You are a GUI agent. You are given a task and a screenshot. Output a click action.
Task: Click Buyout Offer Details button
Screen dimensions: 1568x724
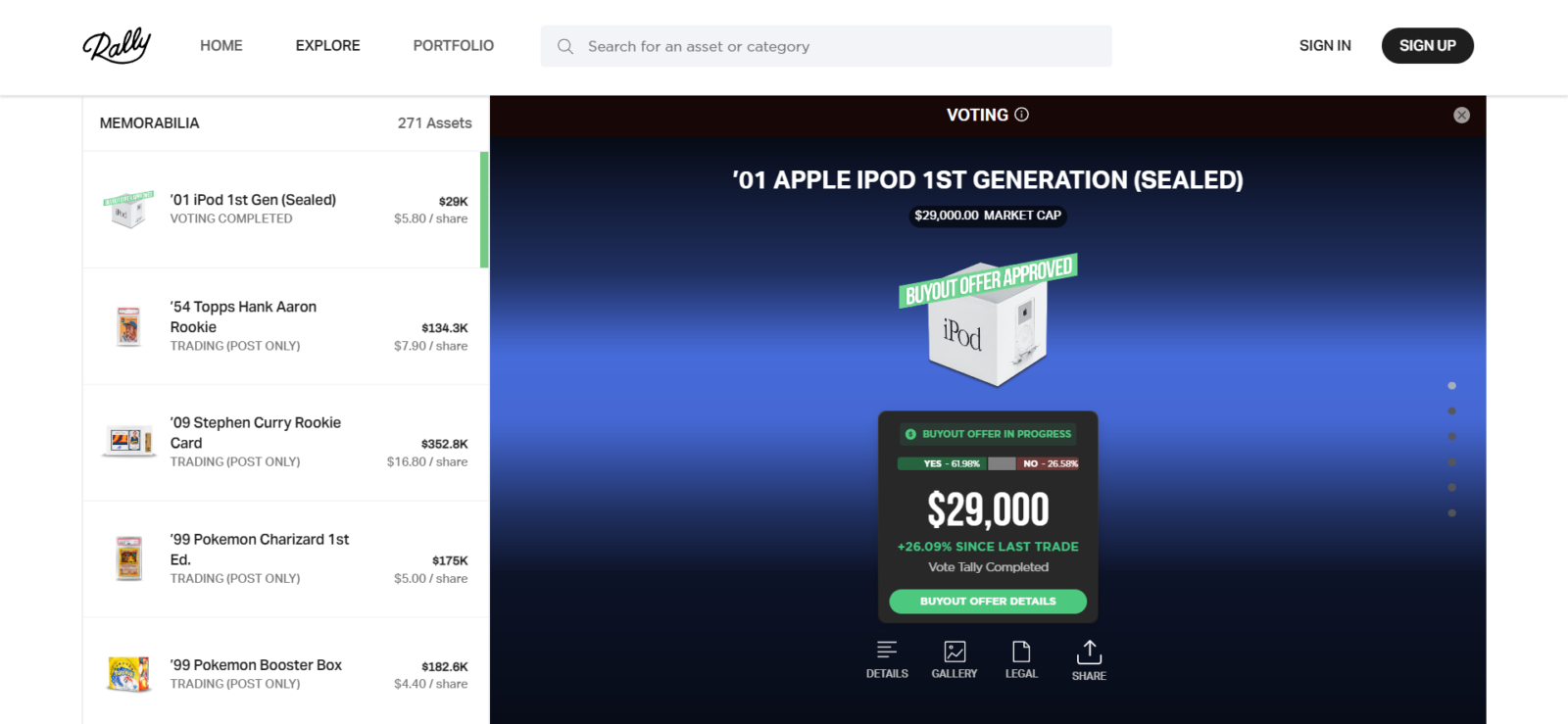988,602
